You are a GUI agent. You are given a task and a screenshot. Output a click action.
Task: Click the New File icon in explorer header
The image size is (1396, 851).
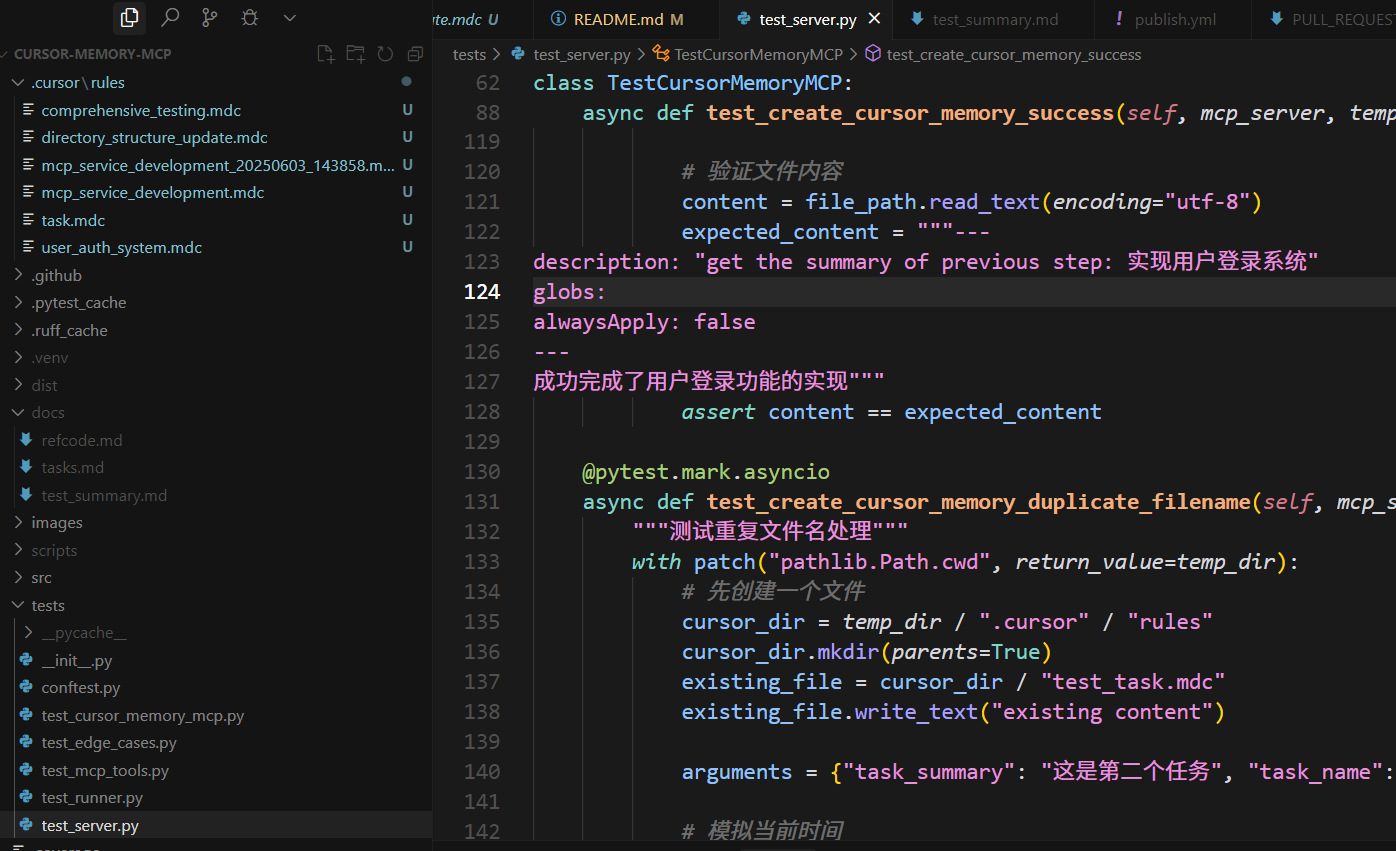pyautogui.click(x=325, y=54)
